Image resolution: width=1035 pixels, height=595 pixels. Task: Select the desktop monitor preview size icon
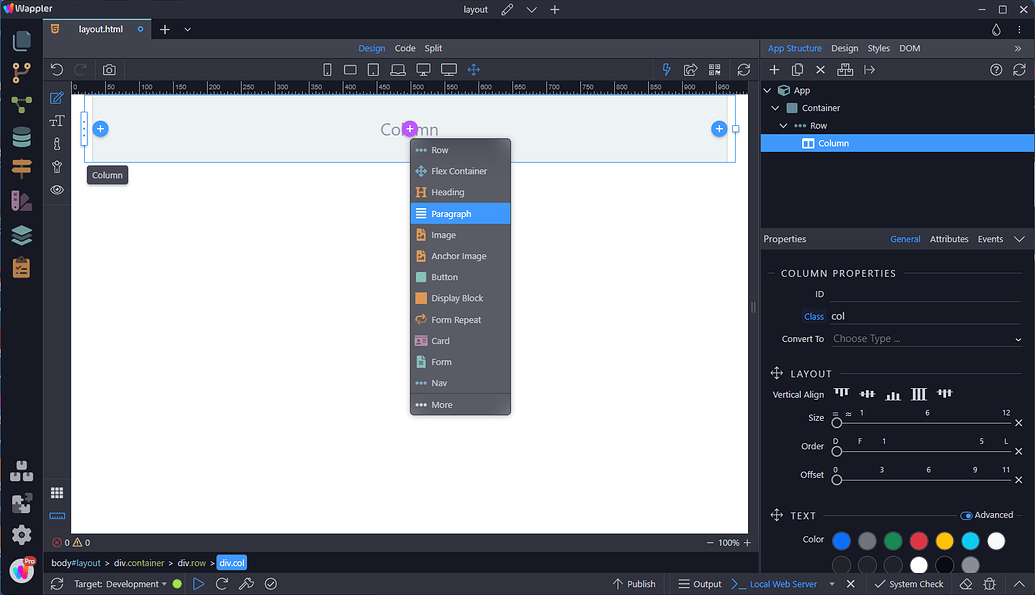point(424,69)
